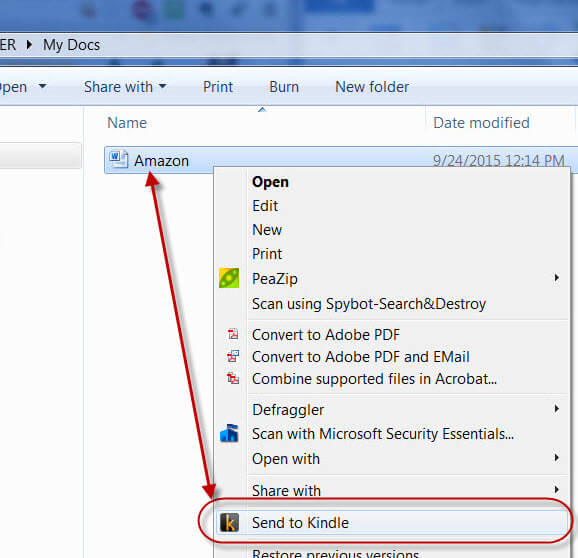This screenshot has height=558, width=578.
Task: Open the dropdown arrow beside Open button
Action: pos(43,86)
